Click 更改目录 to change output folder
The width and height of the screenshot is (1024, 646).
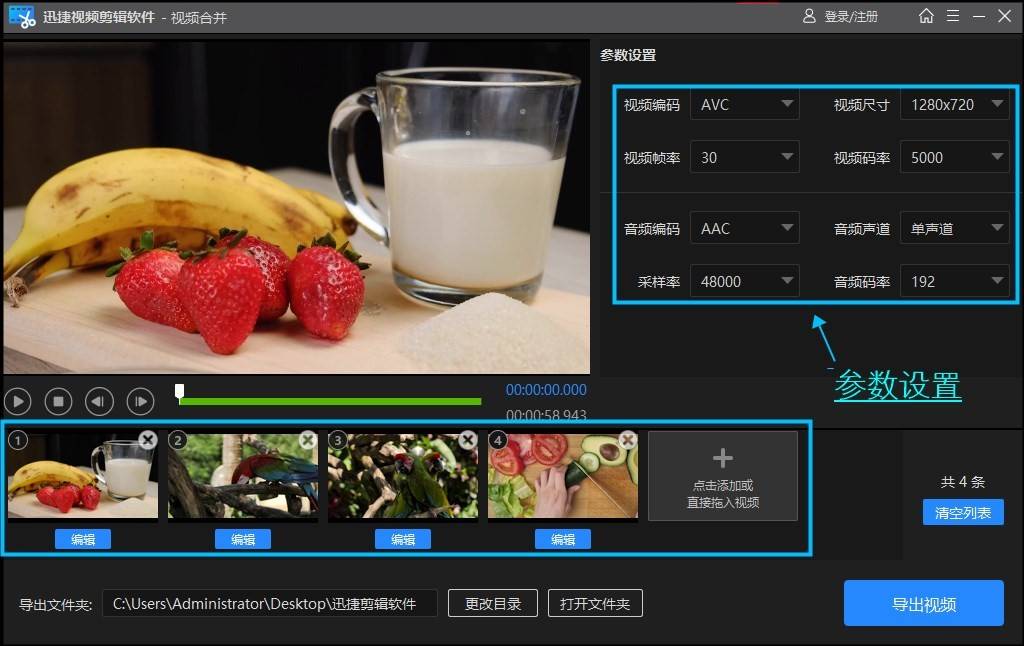tap(492, 603)
